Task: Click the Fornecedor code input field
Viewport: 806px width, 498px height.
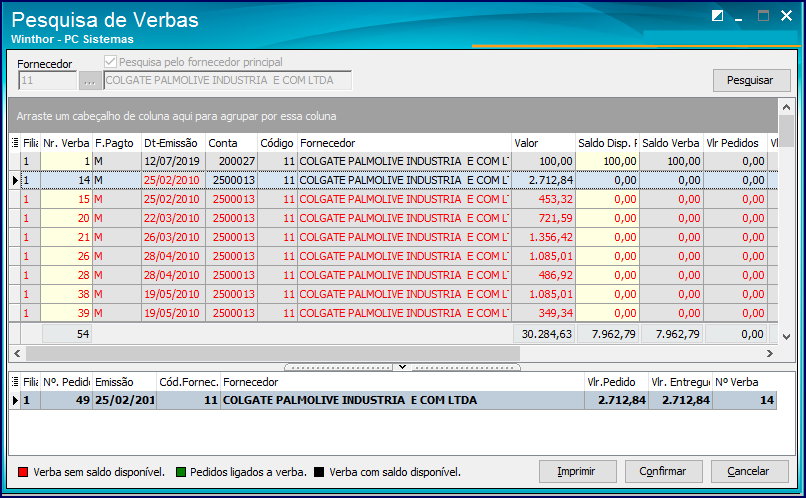Action: [47, 81]
